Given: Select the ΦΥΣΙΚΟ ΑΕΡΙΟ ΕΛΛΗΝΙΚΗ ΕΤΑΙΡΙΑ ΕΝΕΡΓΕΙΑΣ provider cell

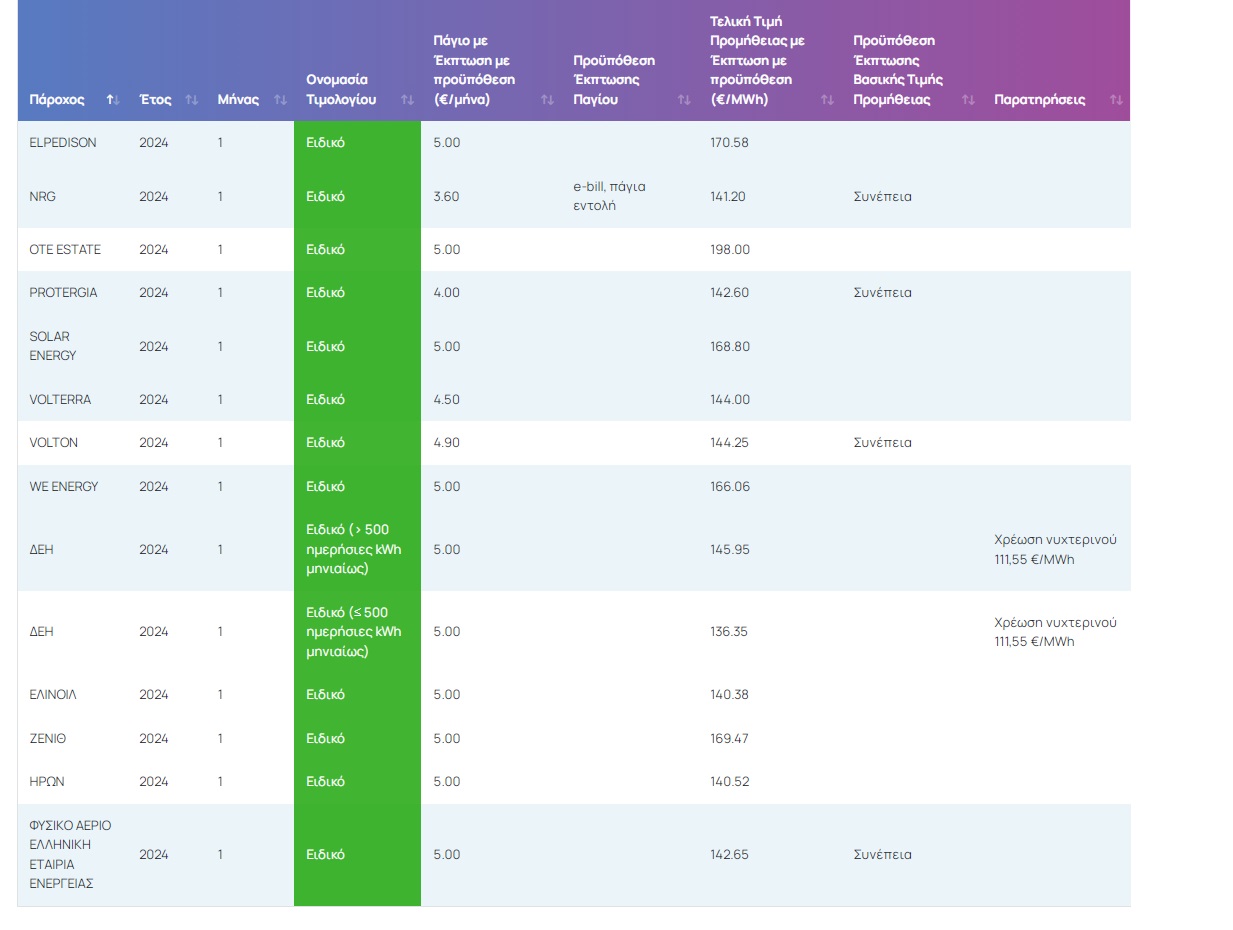Looking at the screenshot, I should [x=71, y=855].
